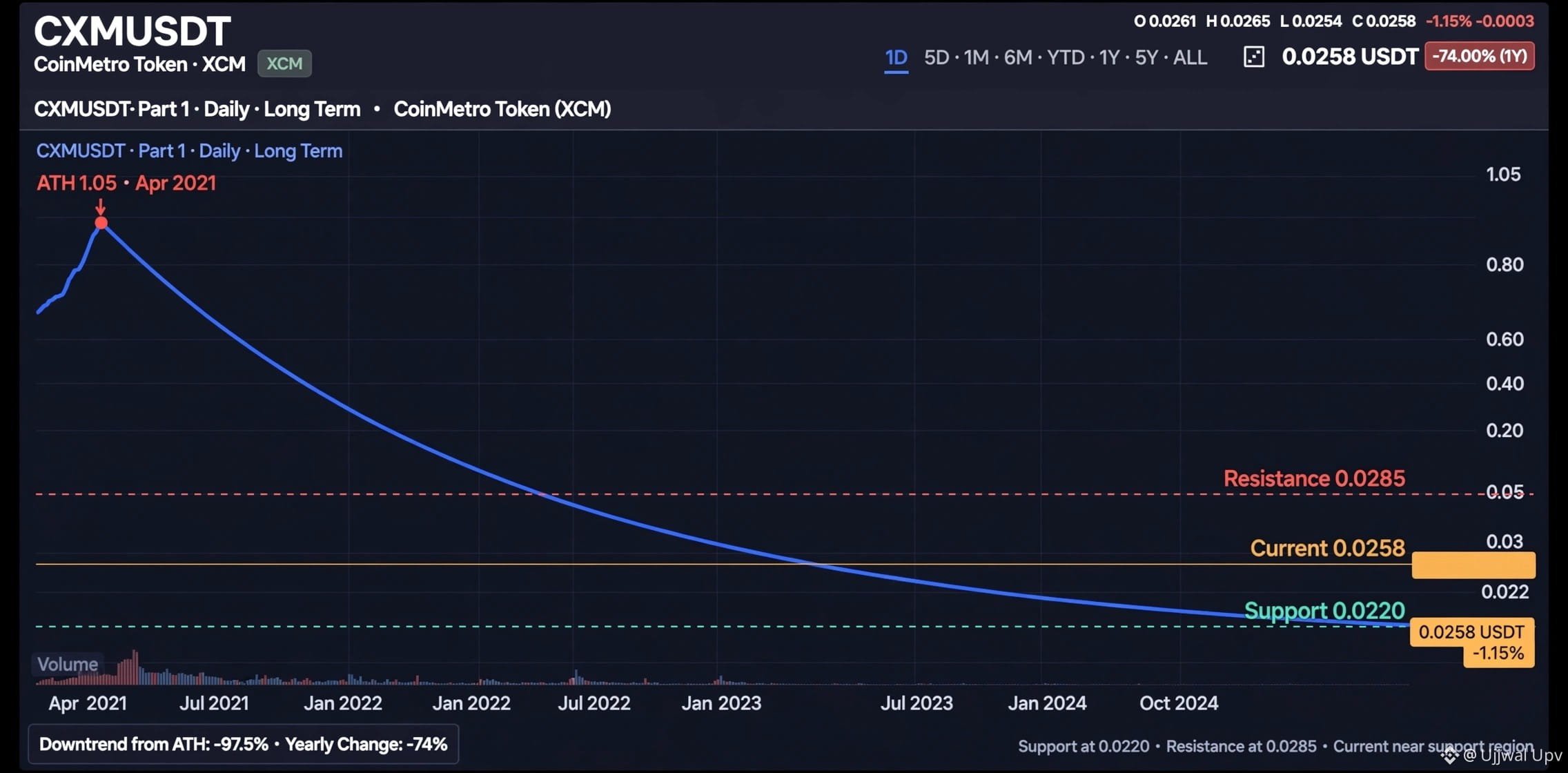Click the red ATH marker dot
The image size is (1568, 773).
coord(101,222)
